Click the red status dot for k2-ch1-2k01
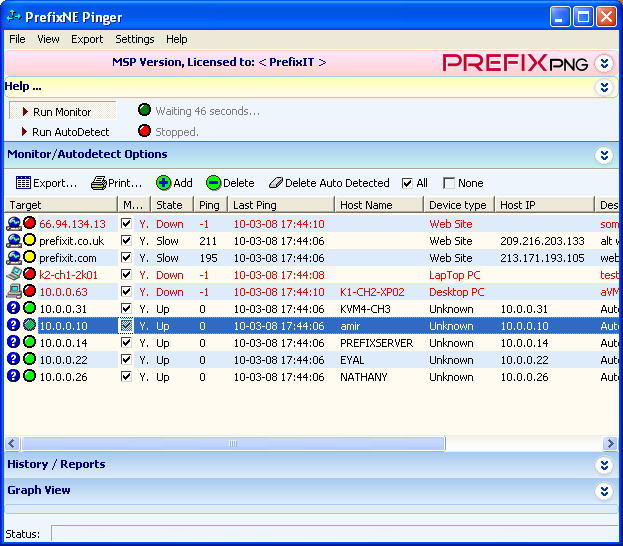Image resolution: width=623 pixels, height=546 pixels. [29, 274]
